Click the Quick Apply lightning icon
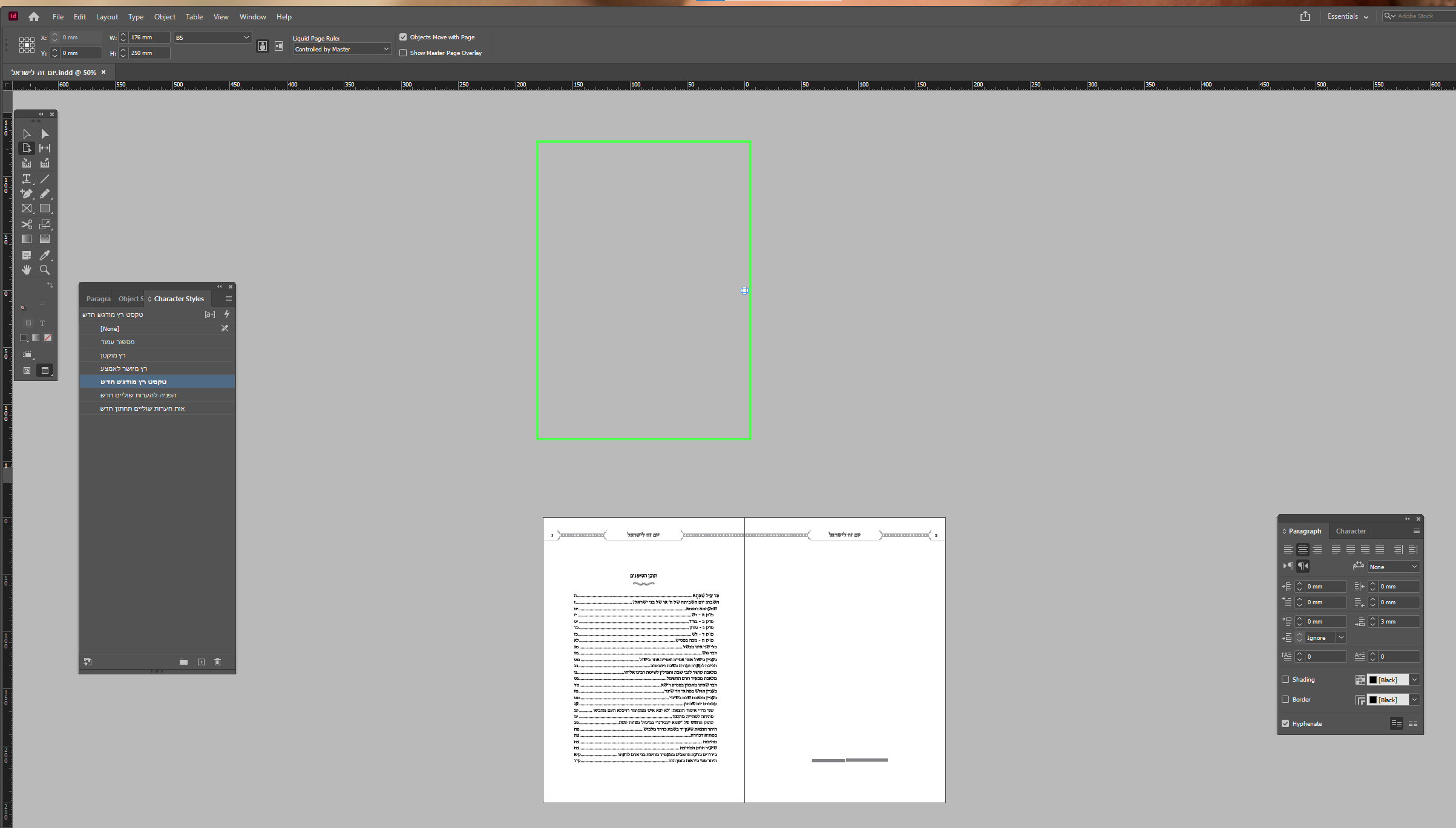The image size is (1456, 828). pos(227,315)
